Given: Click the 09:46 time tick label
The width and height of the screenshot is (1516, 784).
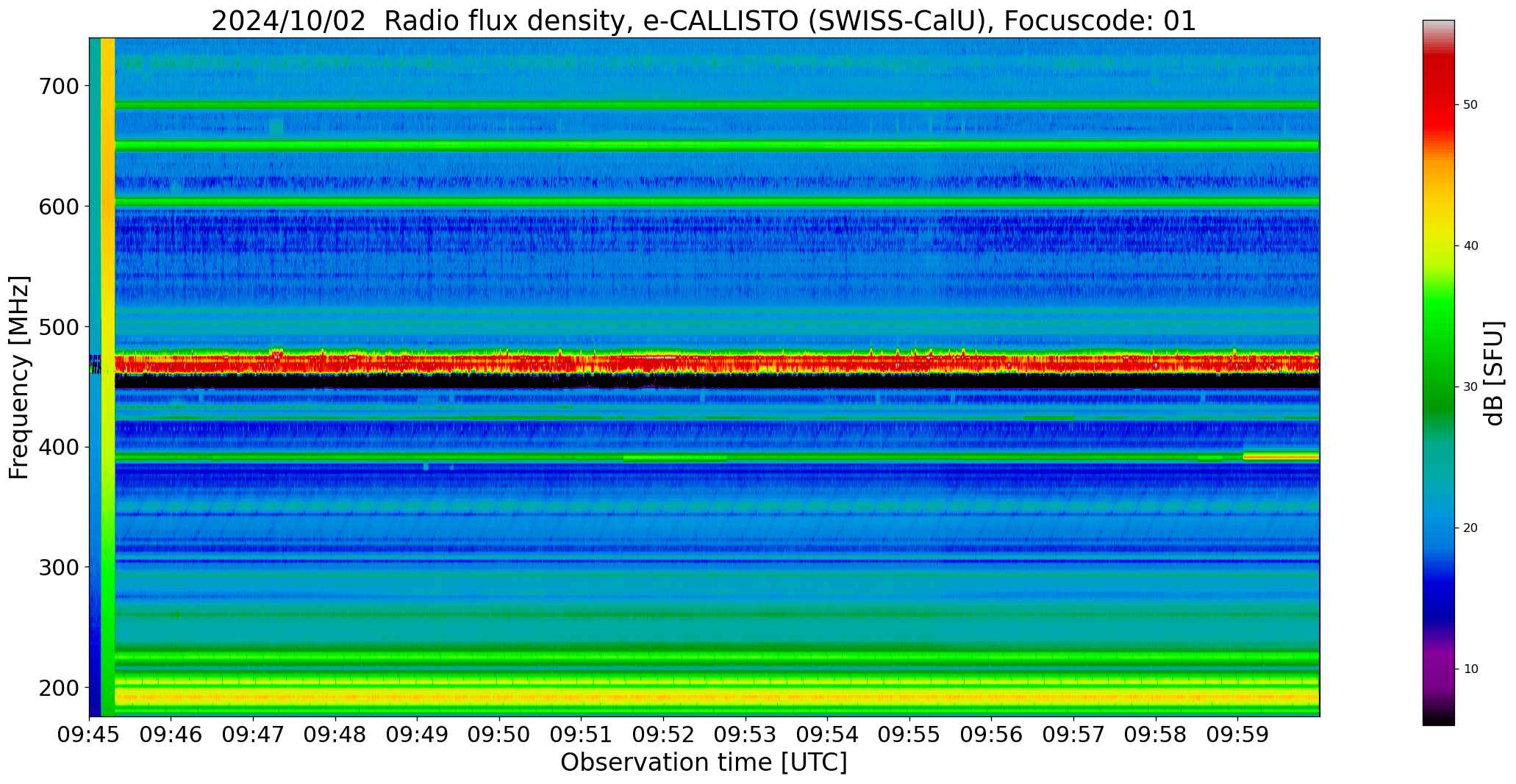Looking at the screenshot, I should (x=171, y=736).
